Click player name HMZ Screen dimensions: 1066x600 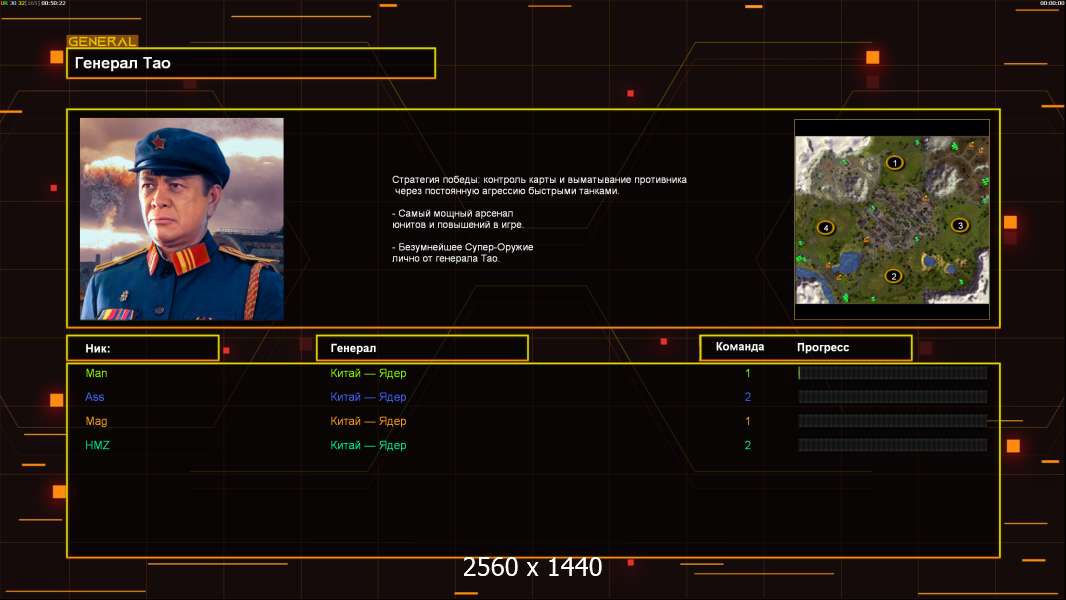97,445
